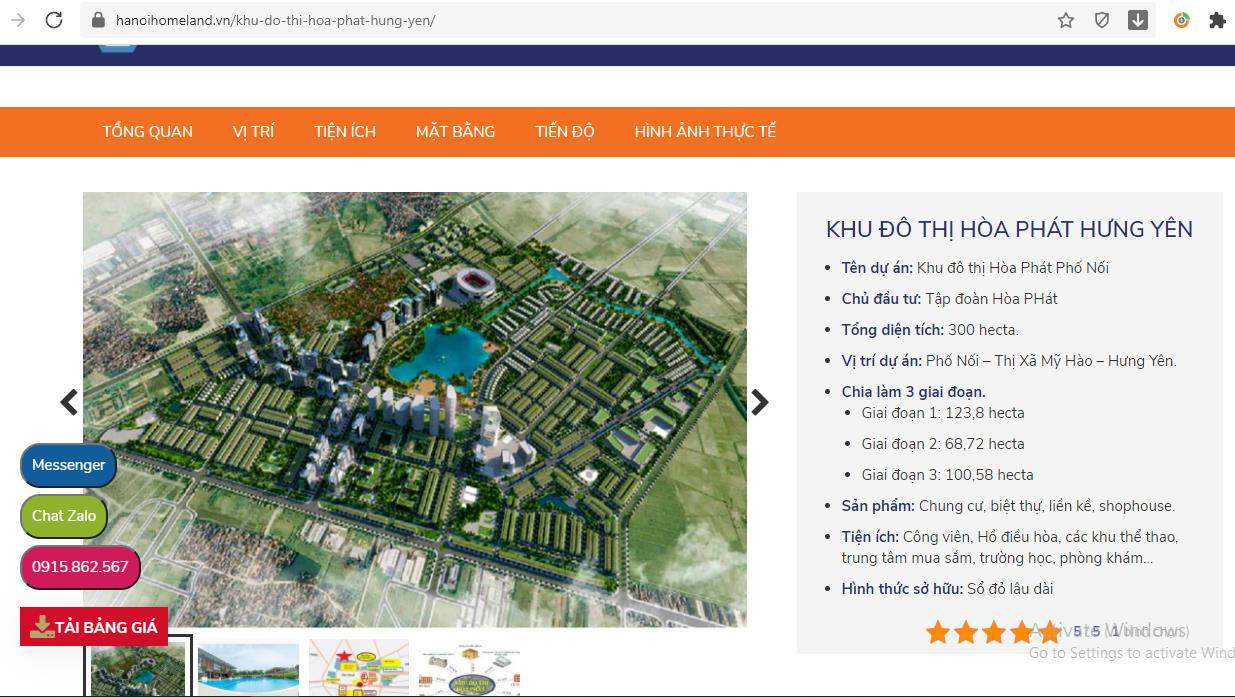Screen dimensions: 1235x697
Task: Bookmark this page with the star icon
Action: pyautogui.click(x=1066, y=20)
